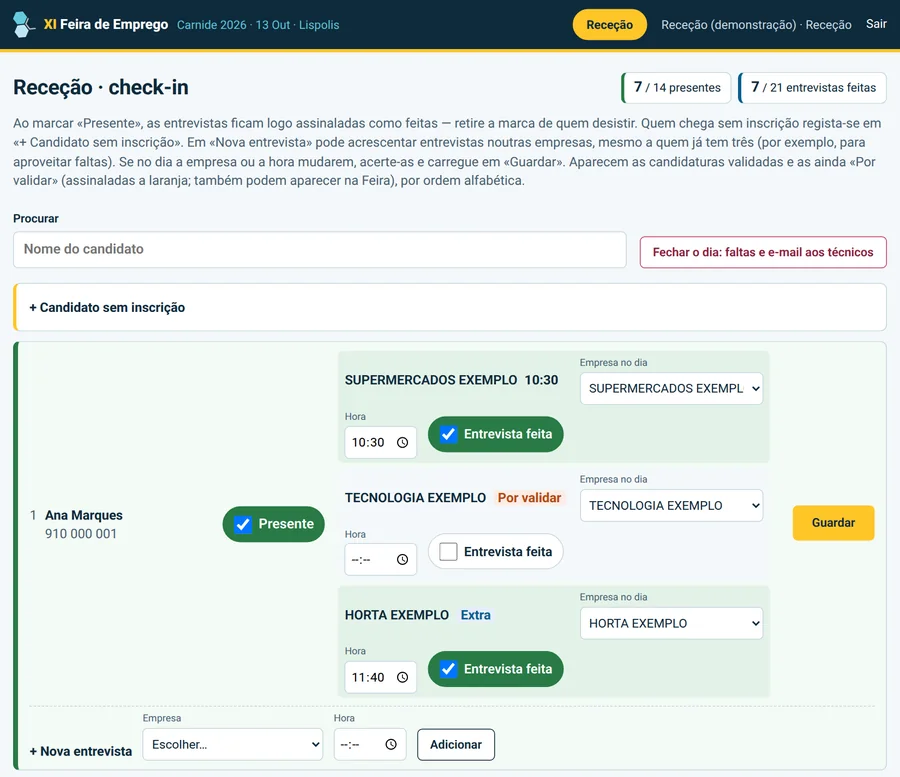The image size is (900, 777).
Task: Uncheck Entrevista feita for Supermercados Exemplo
Action: (x=448, y=434)
